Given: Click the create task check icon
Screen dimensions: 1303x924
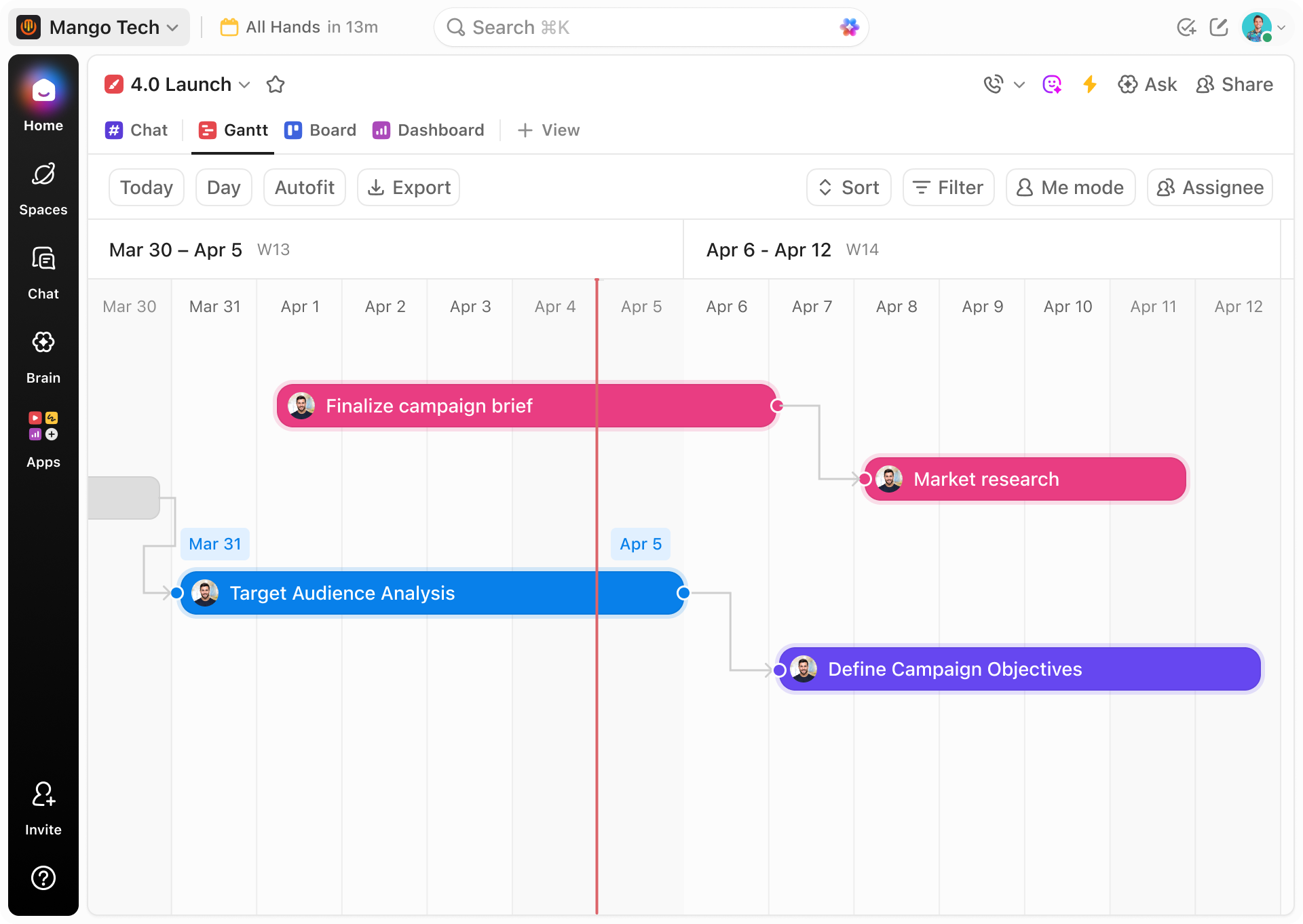Looking at the screenshot, I should coord(1187,27).
